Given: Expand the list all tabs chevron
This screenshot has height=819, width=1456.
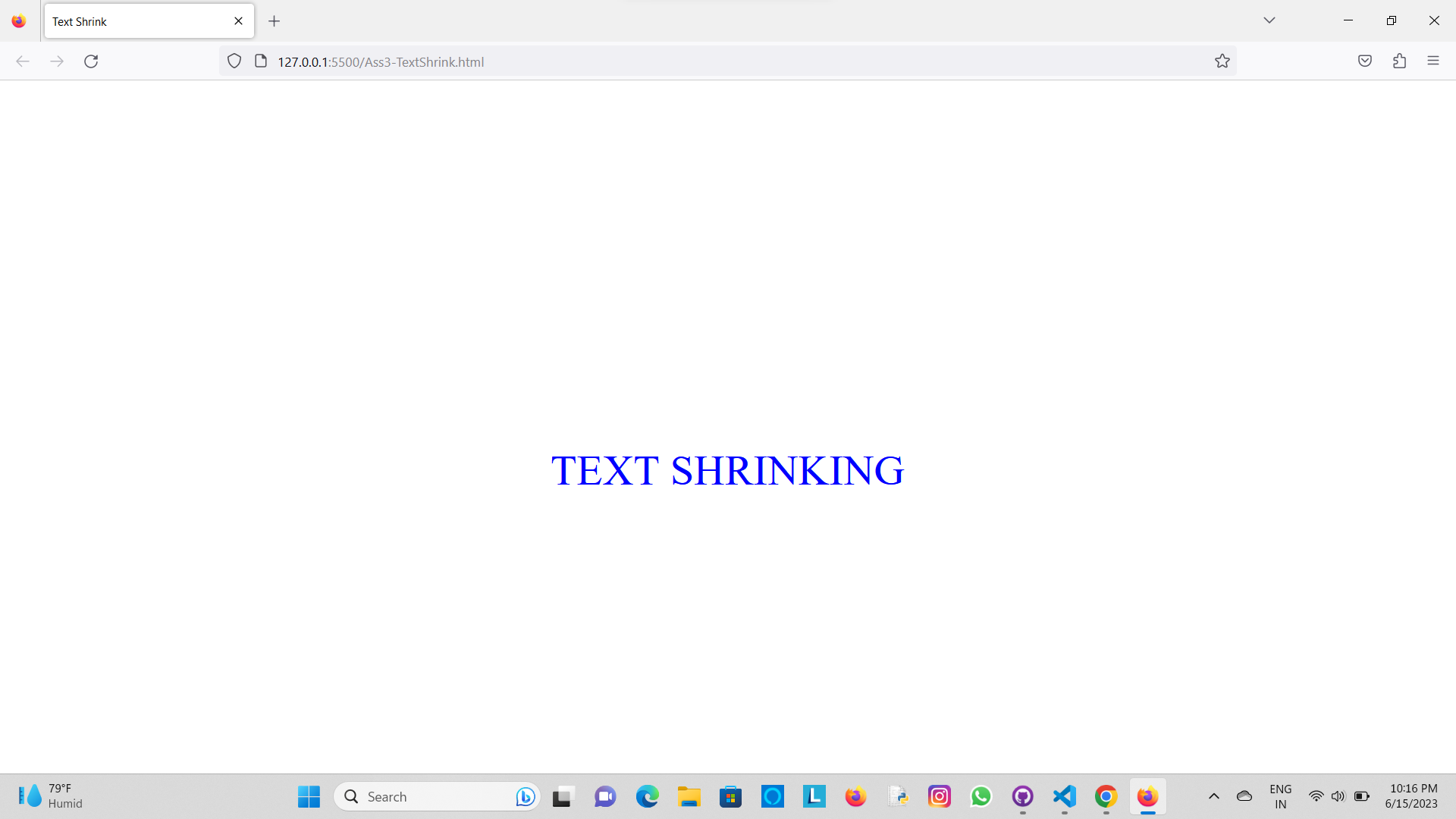Looking at the screenshot, I should click(x=1269, y=20).
